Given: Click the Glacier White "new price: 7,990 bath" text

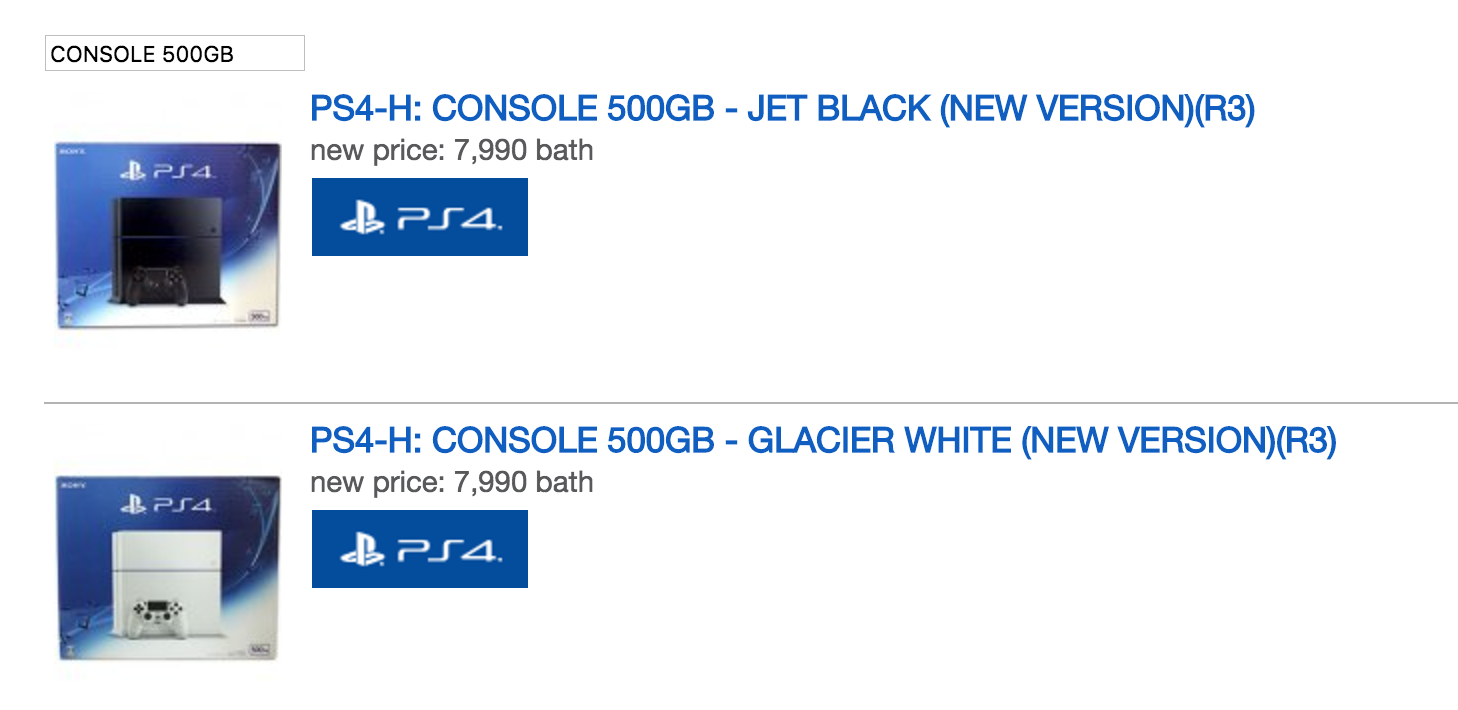Looking at the screenshot, I should tap(451, 483).
